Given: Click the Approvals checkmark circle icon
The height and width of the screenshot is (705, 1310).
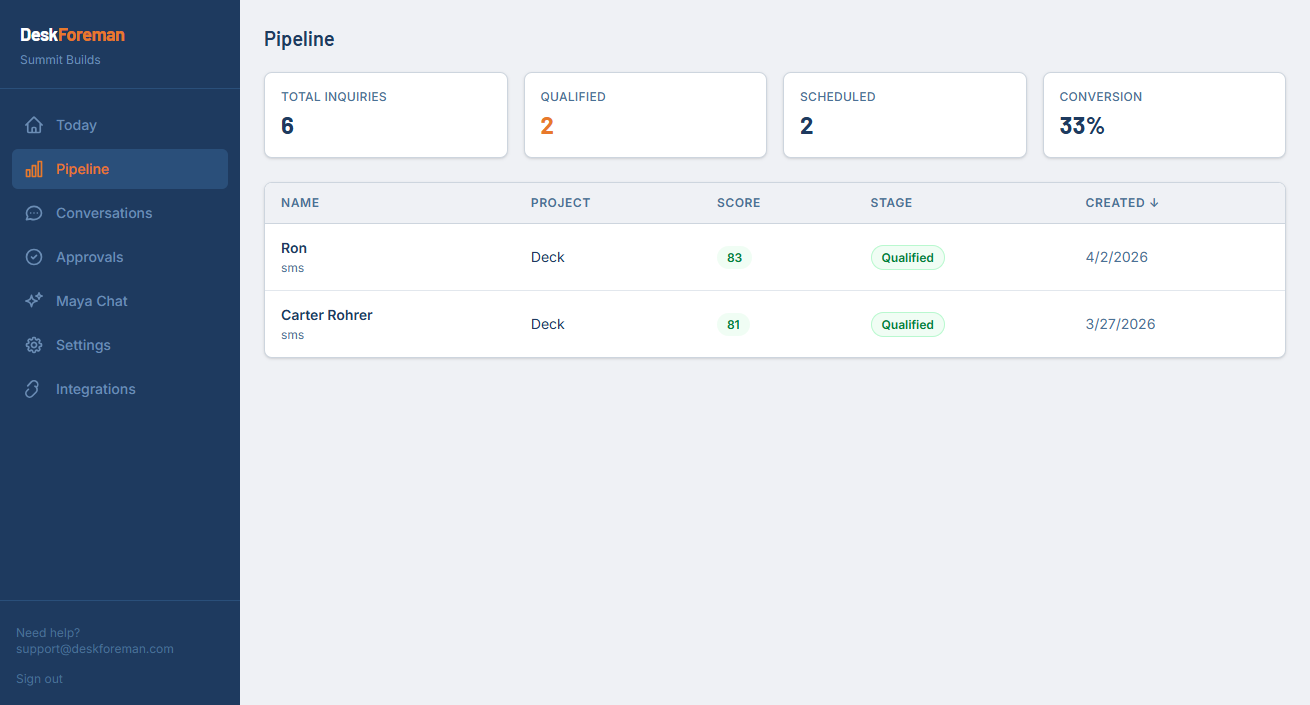Looking at the screenshot, I should pyautogui.click(x=34, y=257).
